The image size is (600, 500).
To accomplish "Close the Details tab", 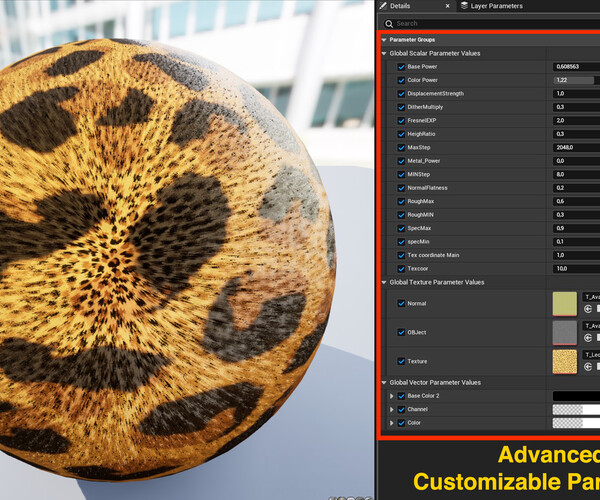I will point(447,6).
